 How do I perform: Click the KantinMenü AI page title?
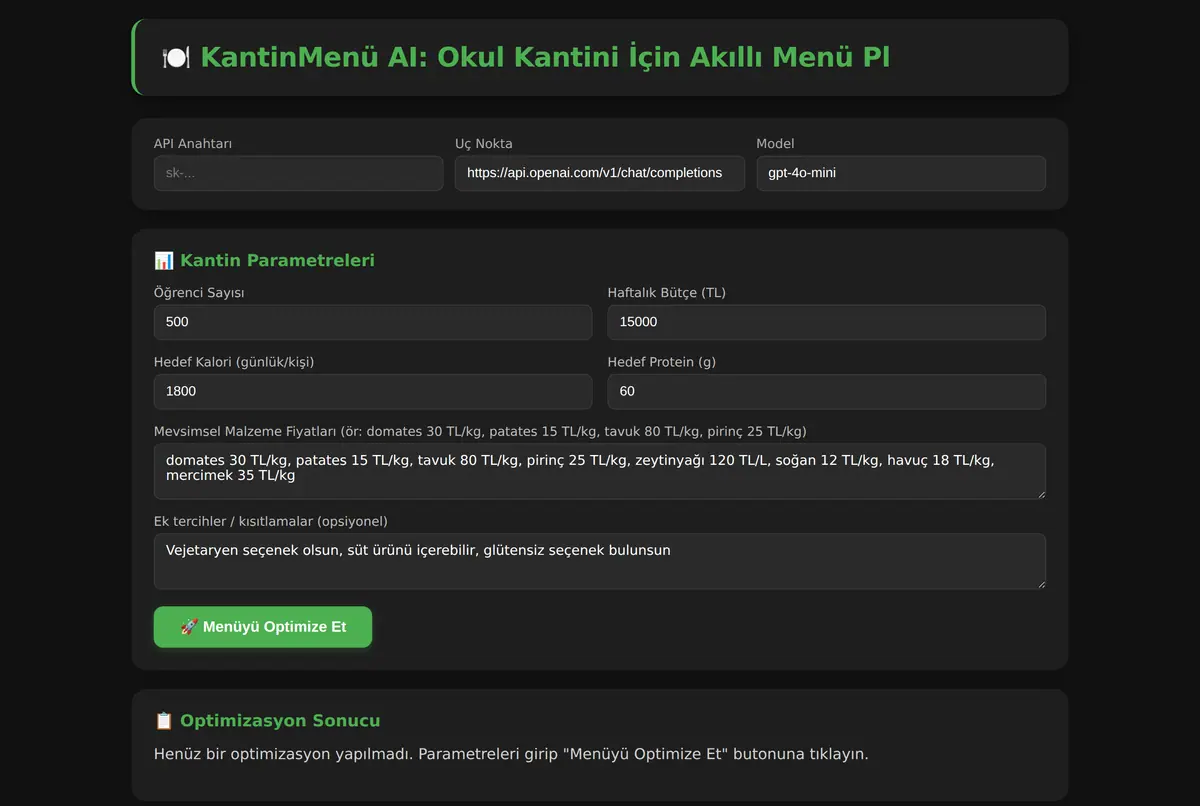click(545, 57)
